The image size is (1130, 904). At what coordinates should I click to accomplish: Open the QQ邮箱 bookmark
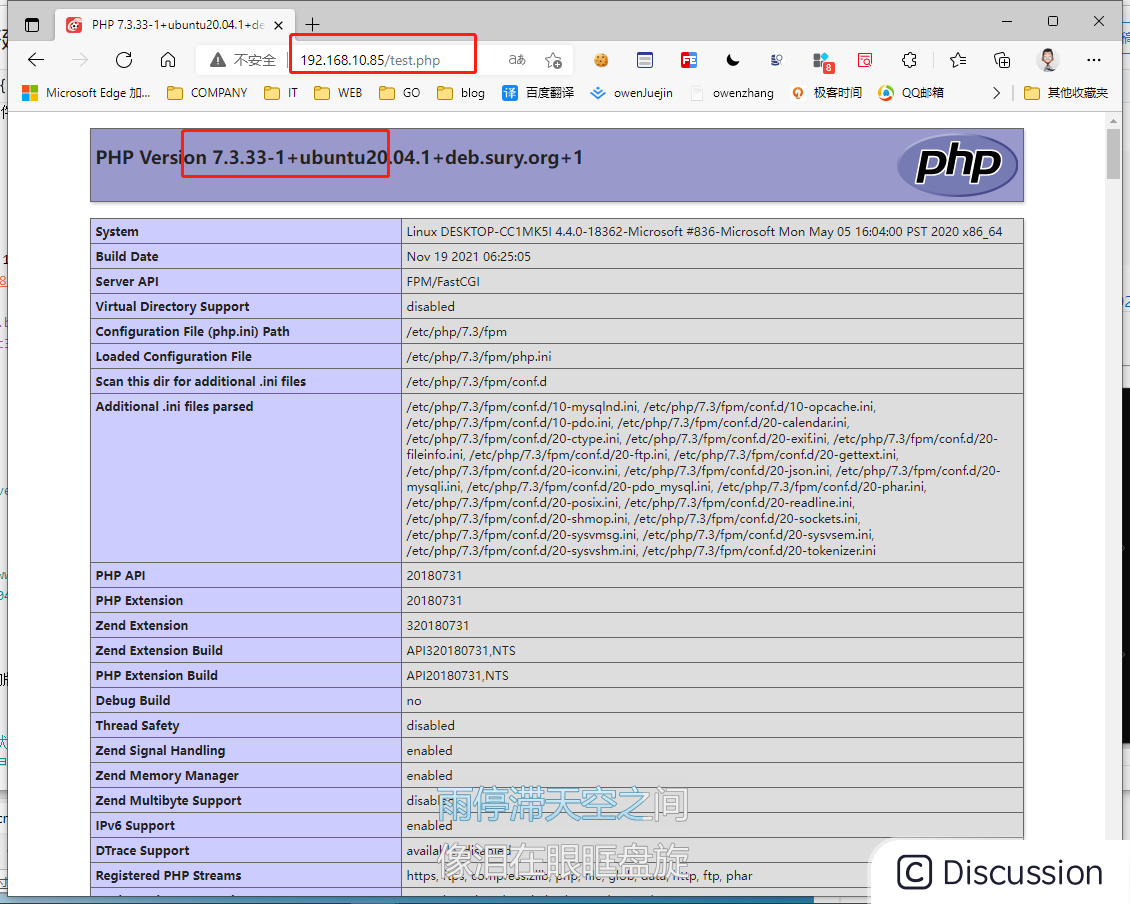[911, 93]
